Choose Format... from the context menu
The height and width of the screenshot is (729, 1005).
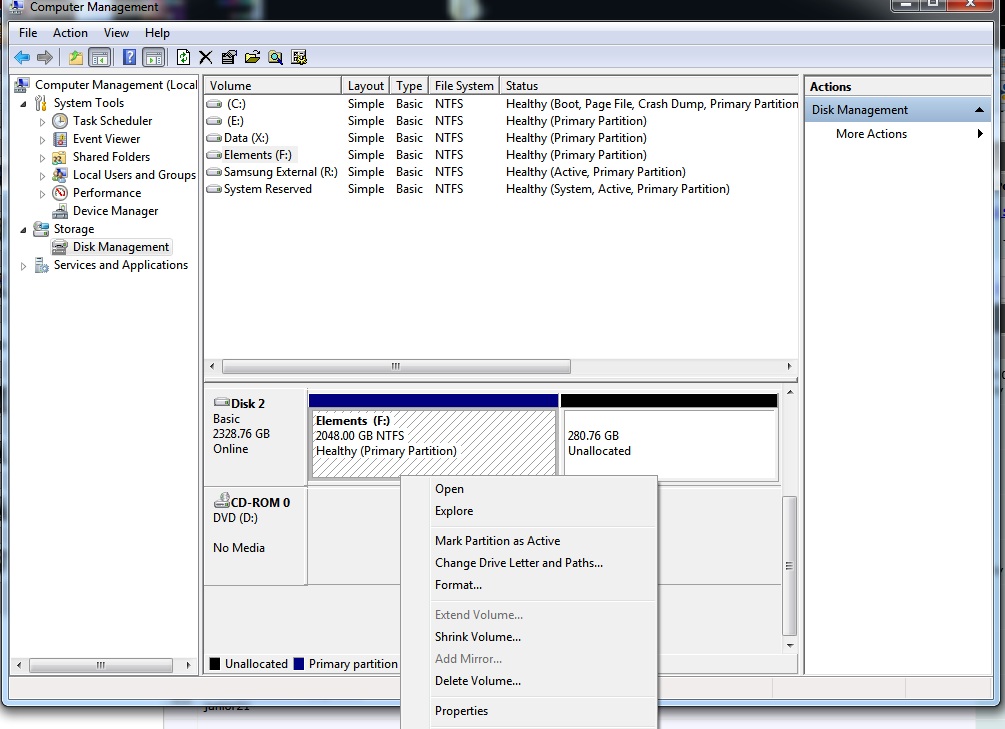[x=529, y=585]
